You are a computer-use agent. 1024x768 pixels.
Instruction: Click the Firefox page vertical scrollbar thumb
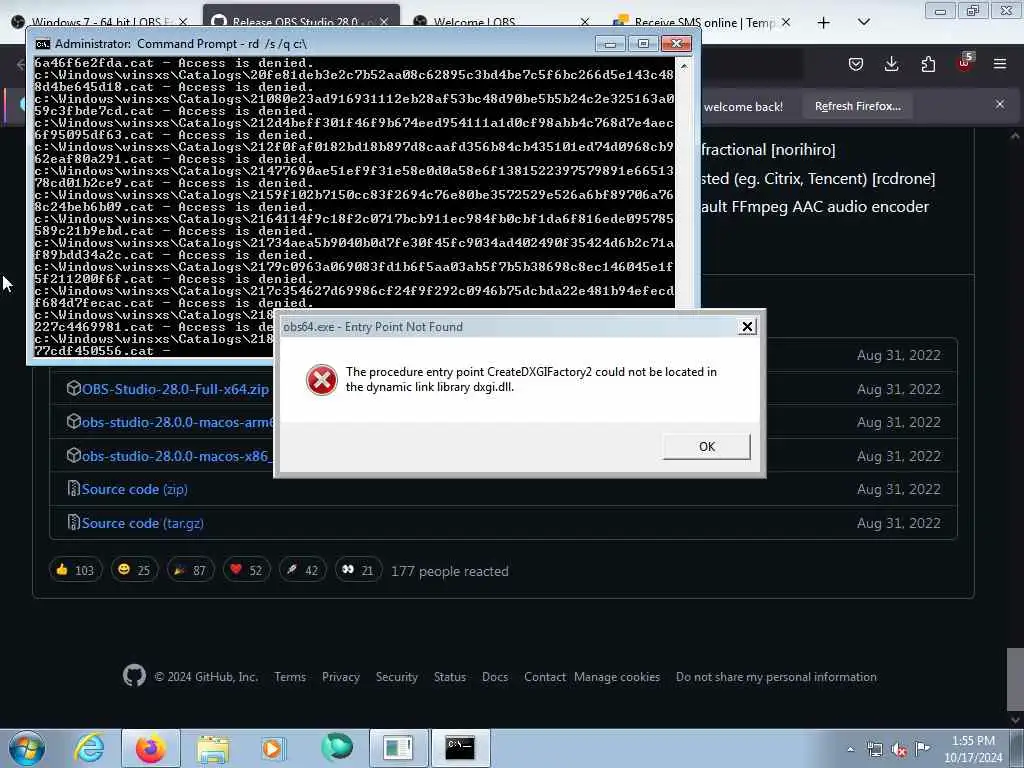click(1015, 680)
